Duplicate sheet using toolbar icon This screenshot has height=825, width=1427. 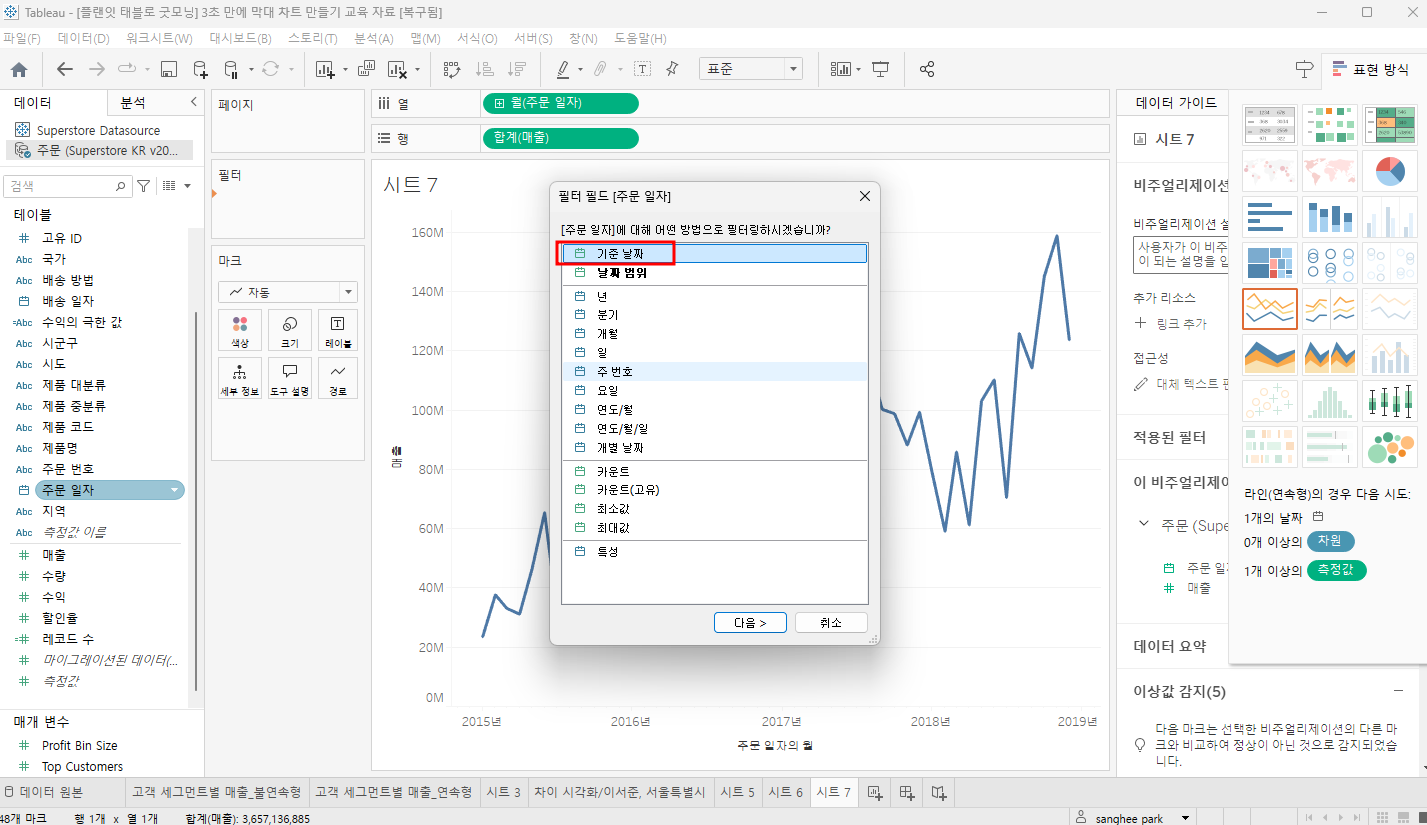coord(366,69)
